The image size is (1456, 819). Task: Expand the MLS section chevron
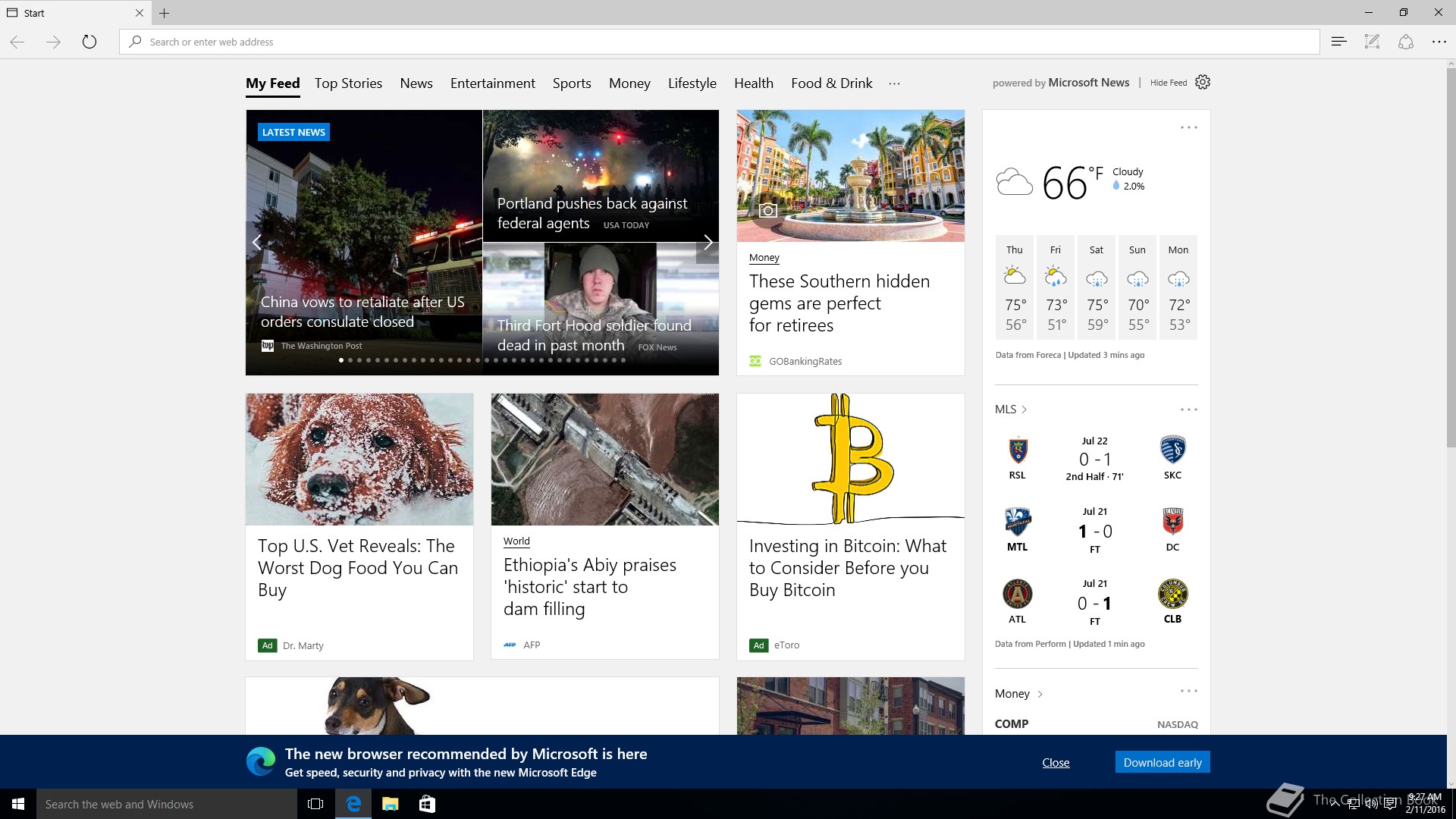[1025, 409]
